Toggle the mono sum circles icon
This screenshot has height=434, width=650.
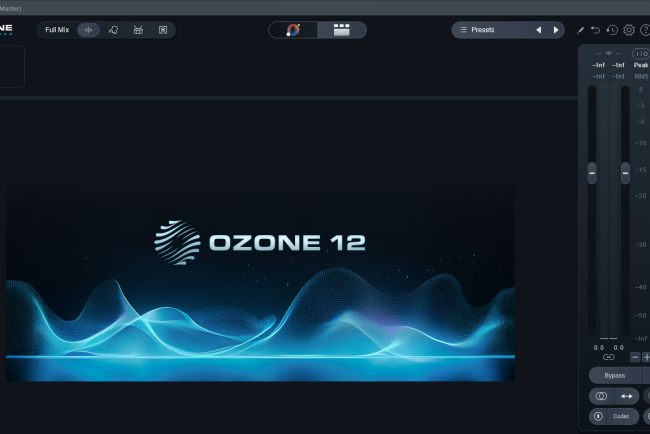click(x=601, y=396)
